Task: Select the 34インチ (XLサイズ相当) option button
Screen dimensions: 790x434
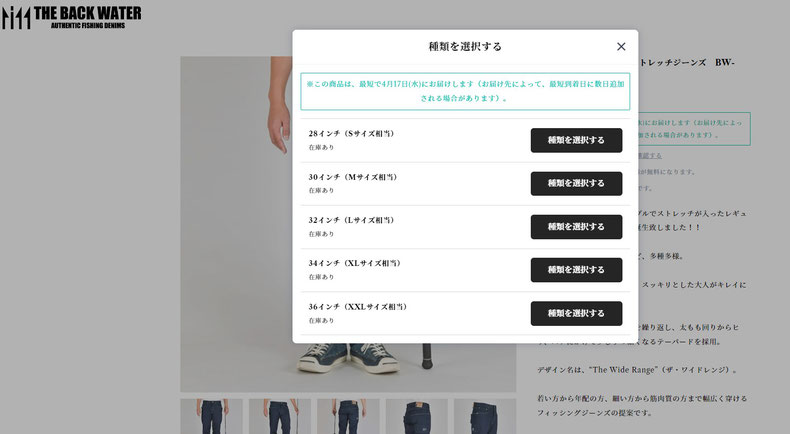Action: (x=576, y=270)
